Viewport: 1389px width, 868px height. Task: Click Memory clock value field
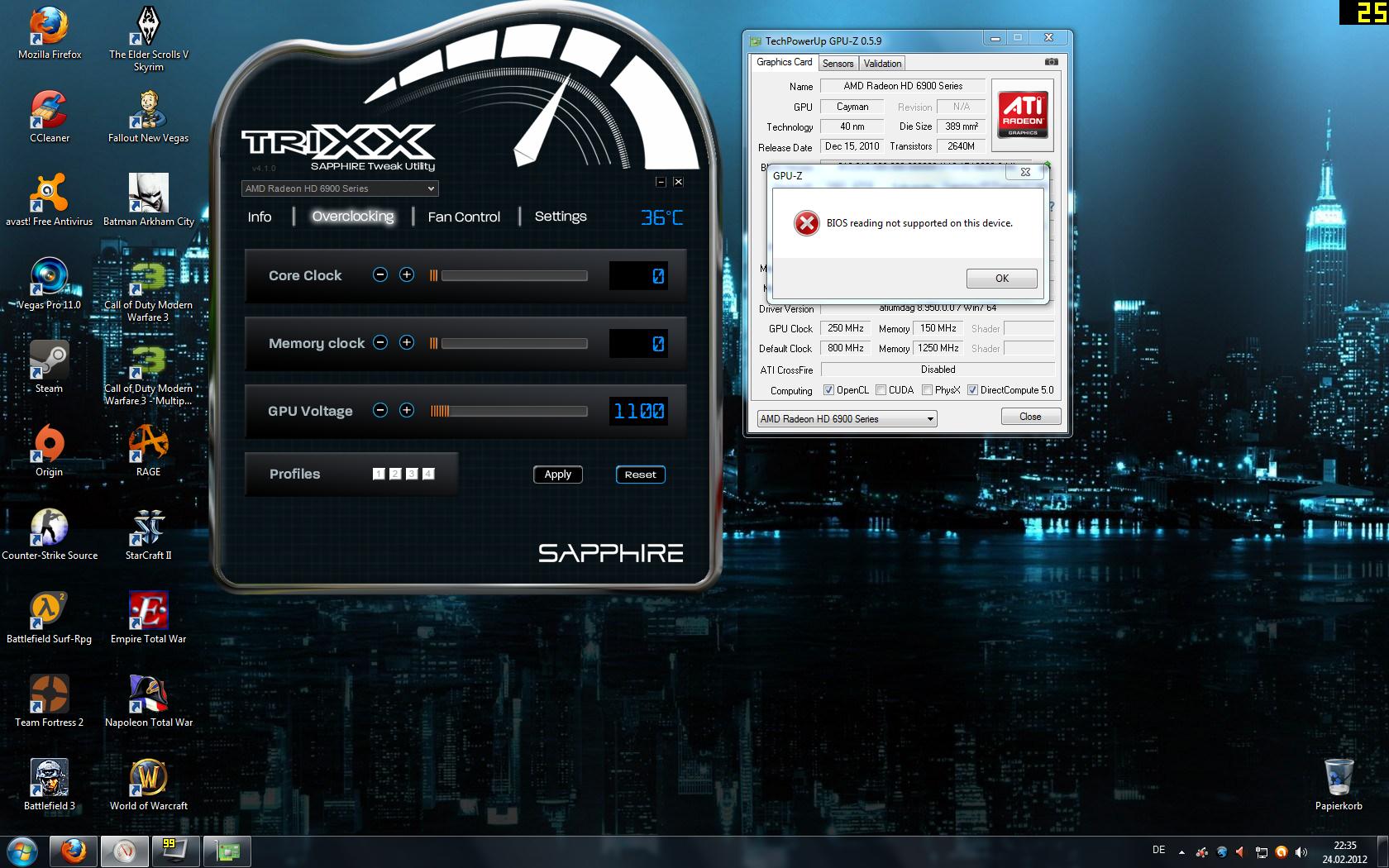[638, 344]
